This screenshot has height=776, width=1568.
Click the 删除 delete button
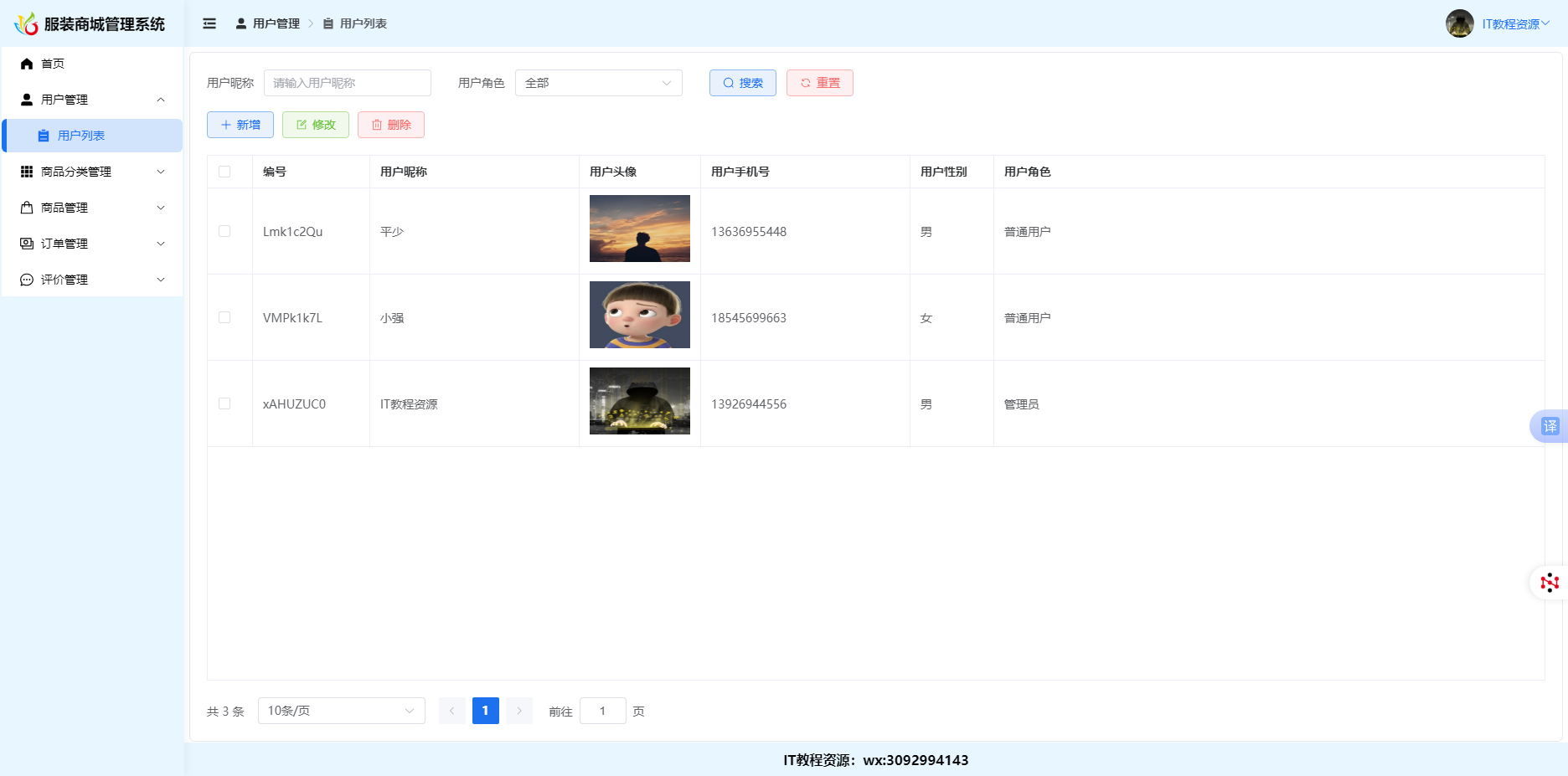[x=391, y=125]
